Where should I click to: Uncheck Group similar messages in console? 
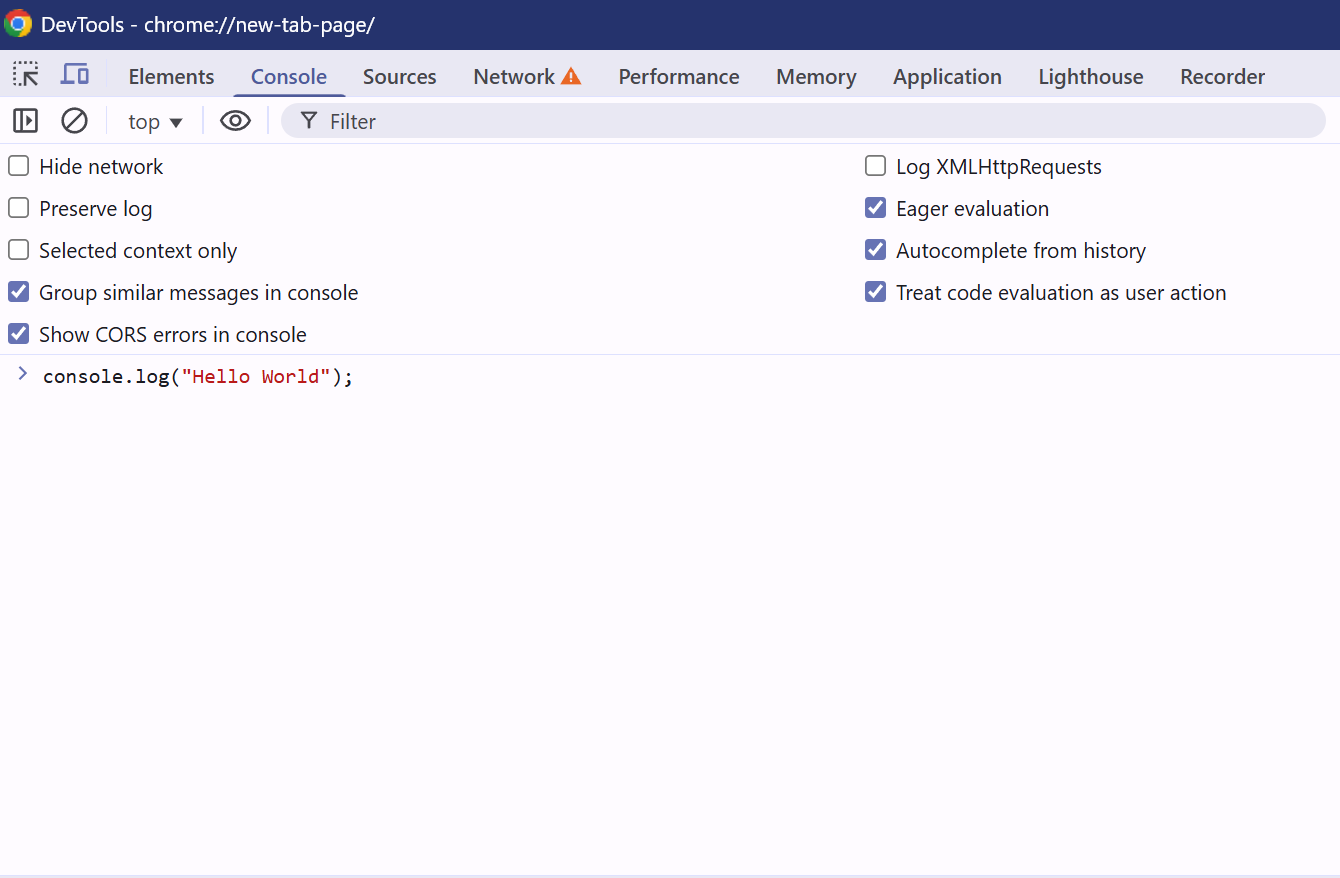click(19, 292)
